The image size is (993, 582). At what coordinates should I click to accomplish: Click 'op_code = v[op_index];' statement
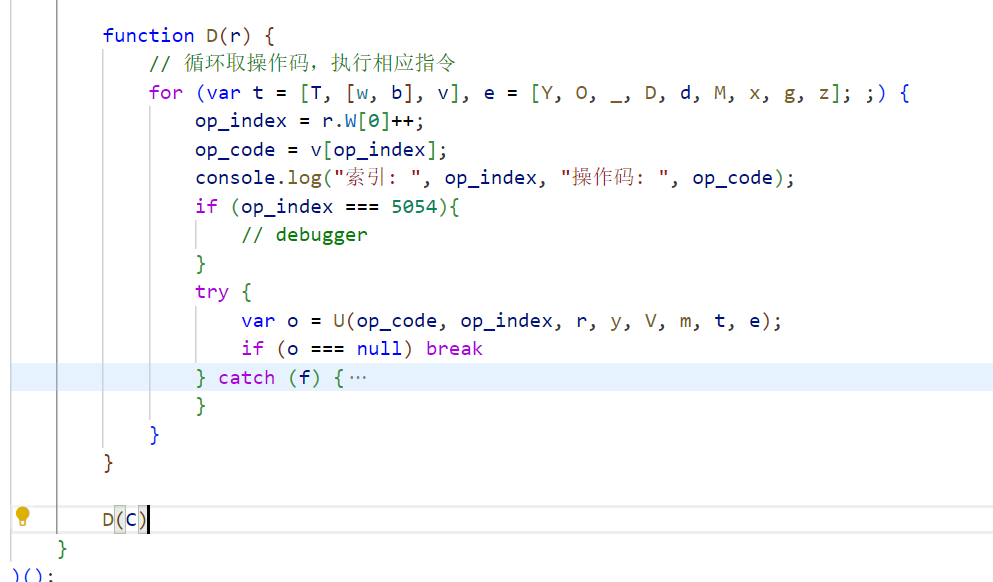(x=321, y=150)
